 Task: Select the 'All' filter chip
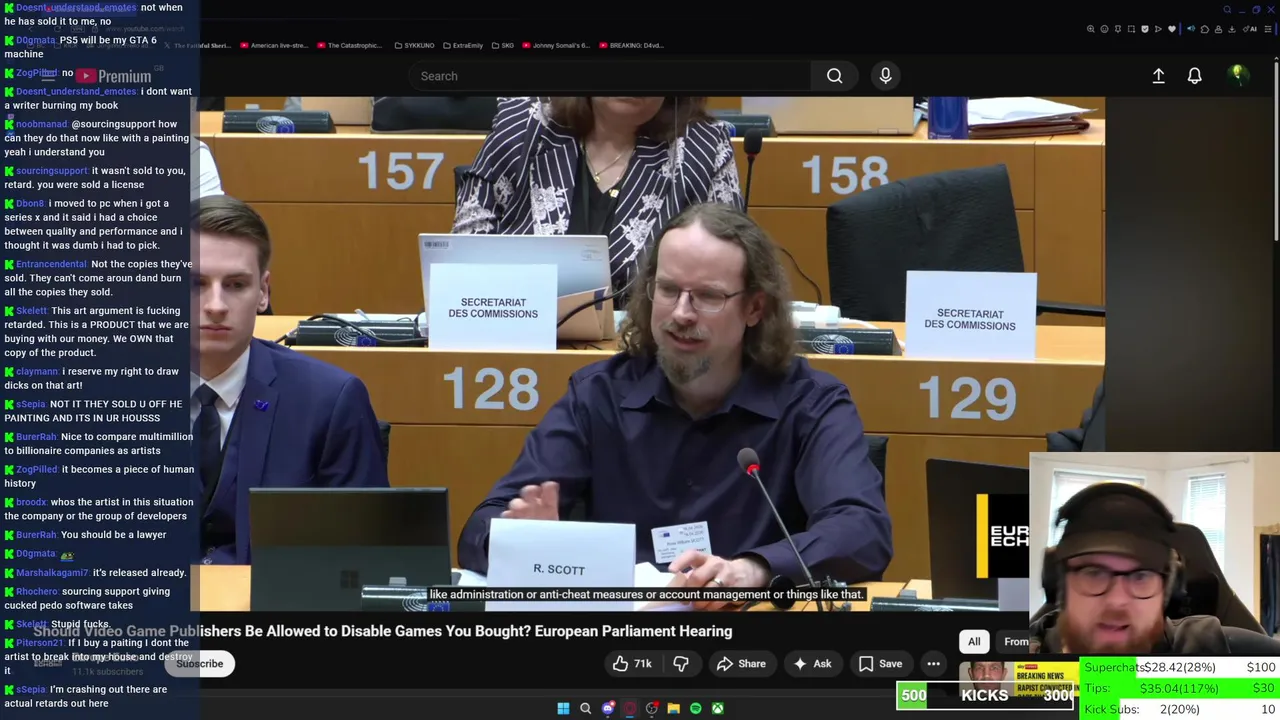(973, 642)
